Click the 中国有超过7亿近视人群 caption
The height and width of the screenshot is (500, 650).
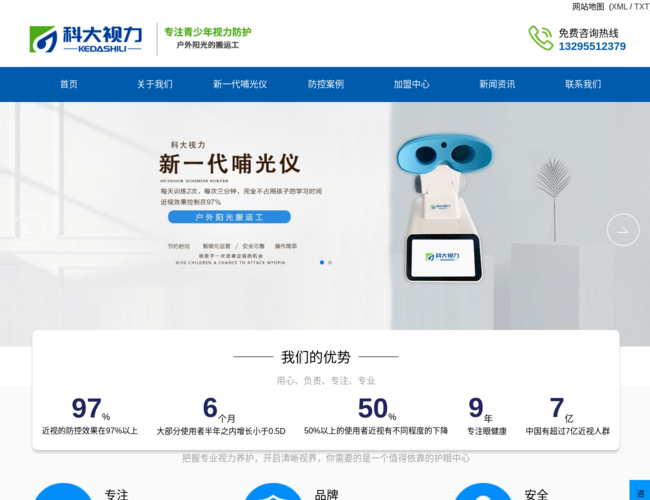pos(568,431)
